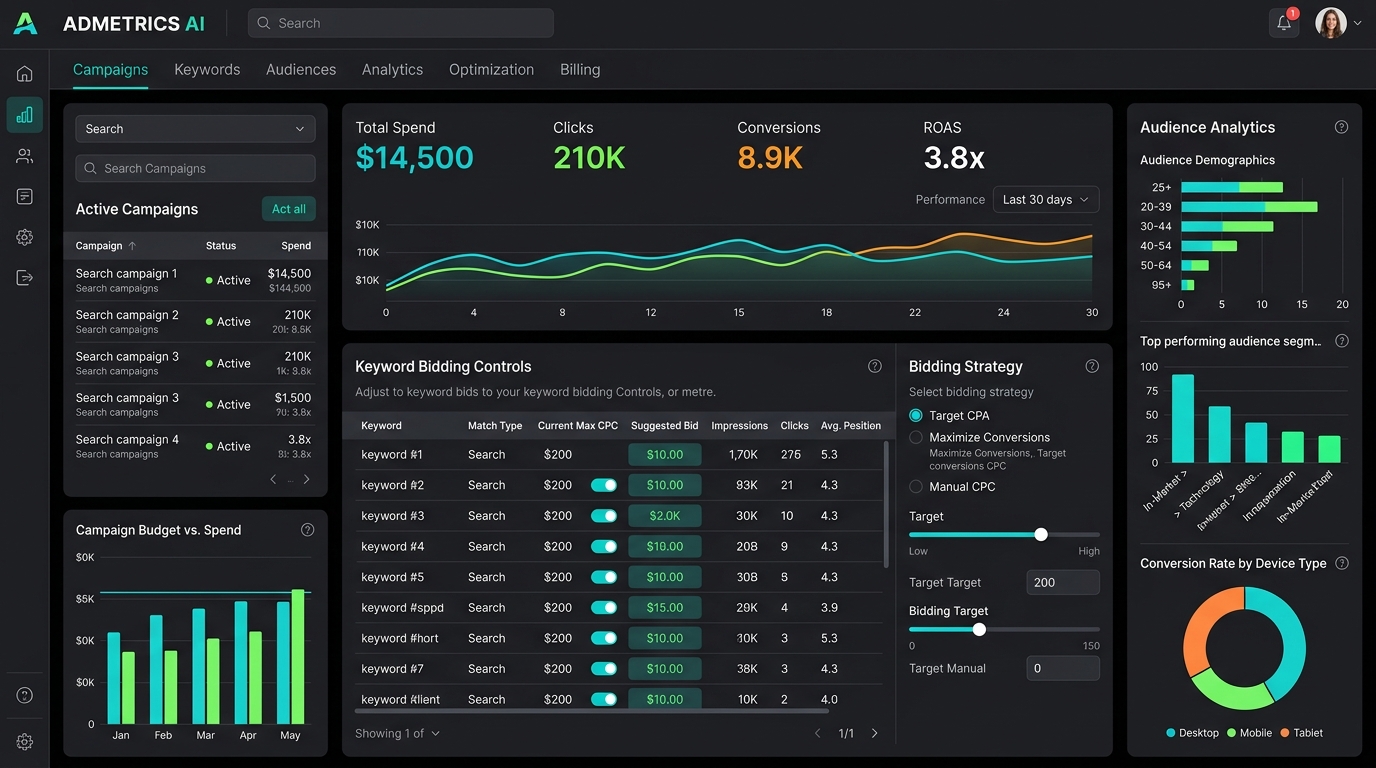This screenshot has height=768, width=1376.
Task: Switch to the Billing tab
Action: coord(580,69)
